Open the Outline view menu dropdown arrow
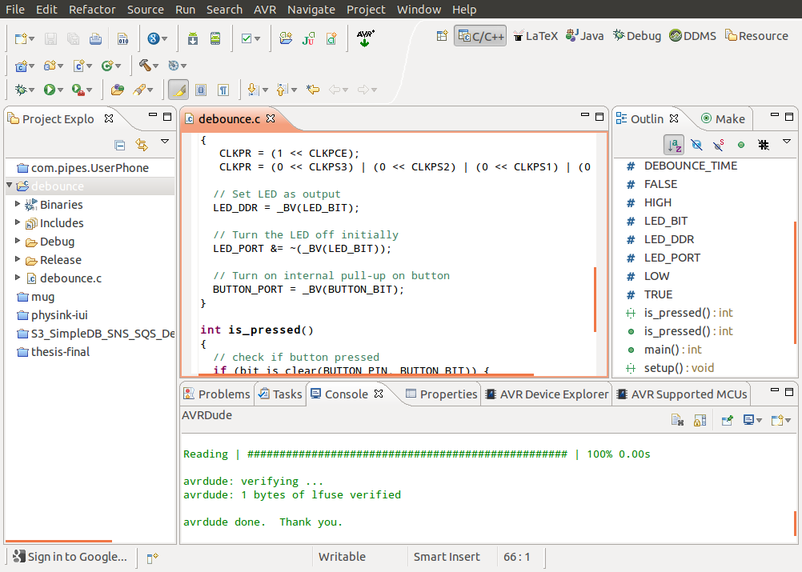This screenshot has width=802, height=572. (x=787, y=143)
